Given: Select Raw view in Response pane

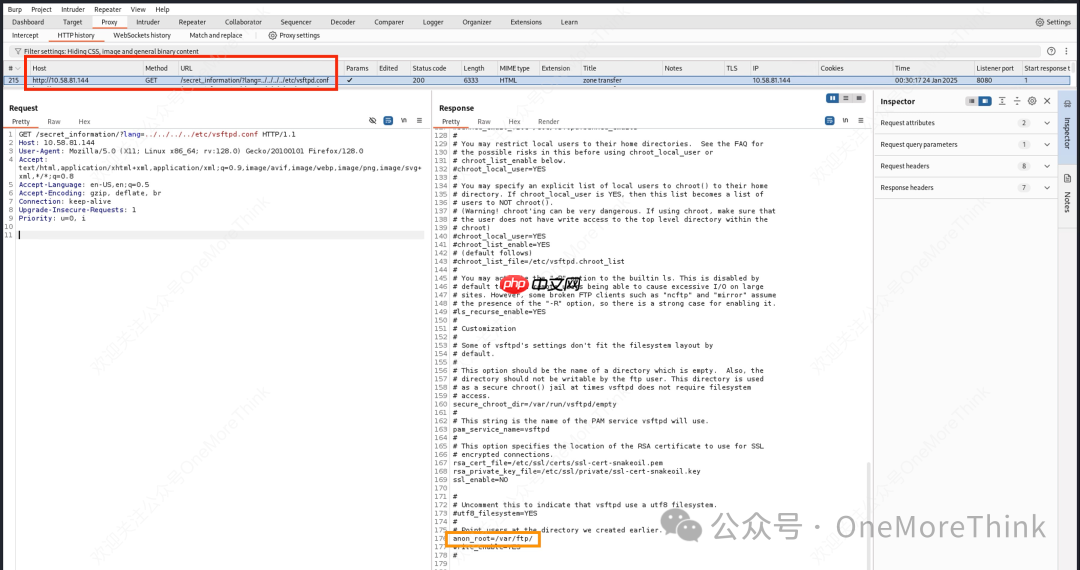Looking at the screenshot, I should (x=484, y=121).
